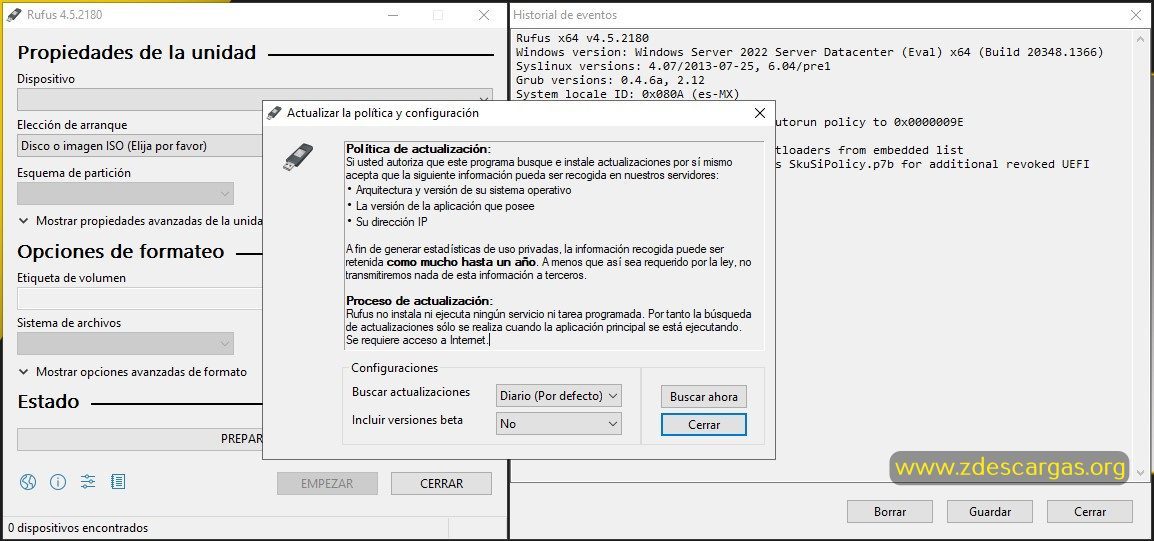Minimize the Rufus main window
1154x541 pixels.
(393, 15)
